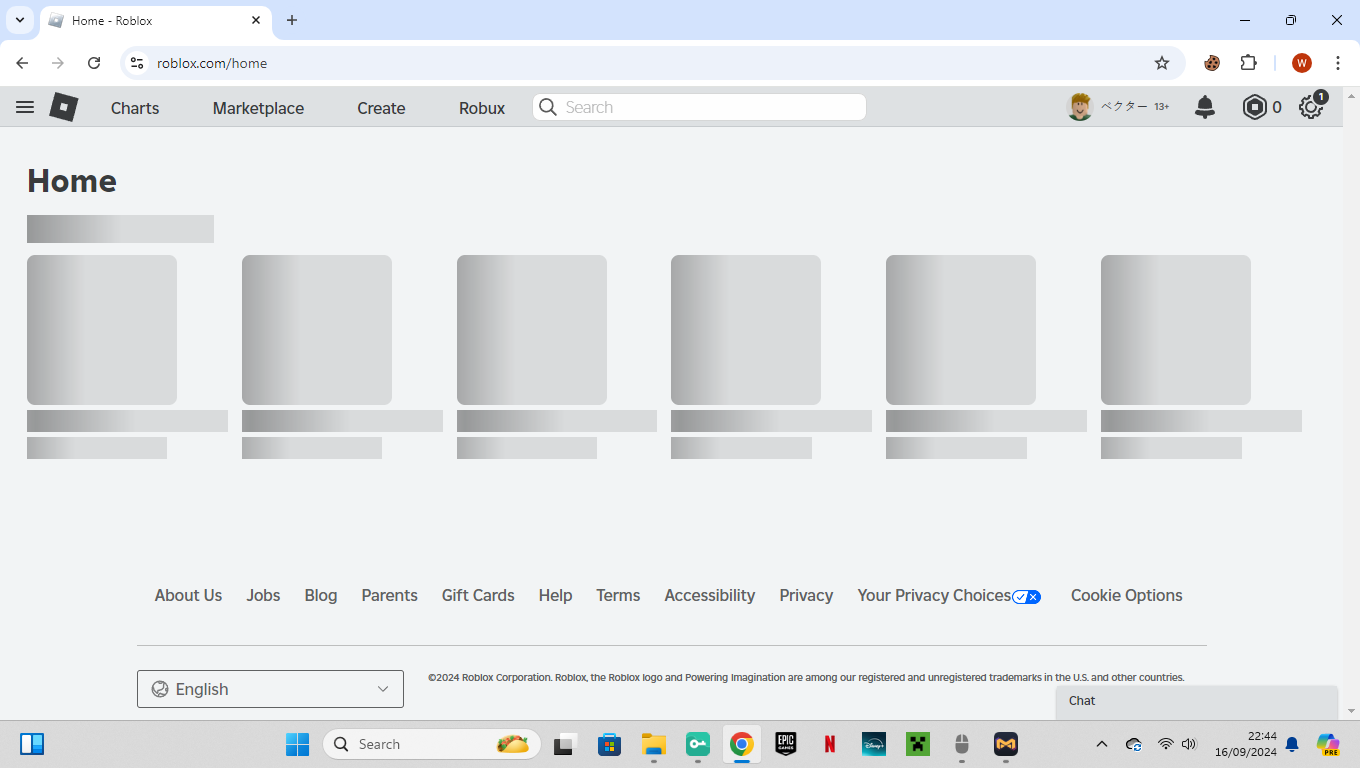This screenshot has height=768, width=1360.
Task: Open the Copilot icon in taskbar
Action: 1328,744
